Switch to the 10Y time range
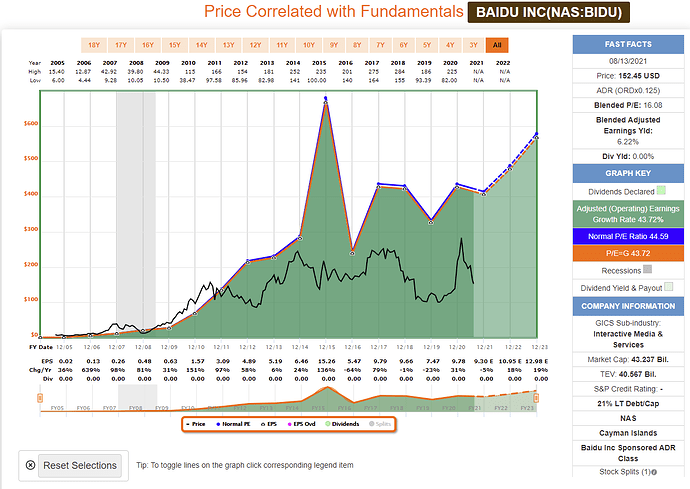Screen dimensions: 690x489 pyautogui.click(x=309, y=45)
